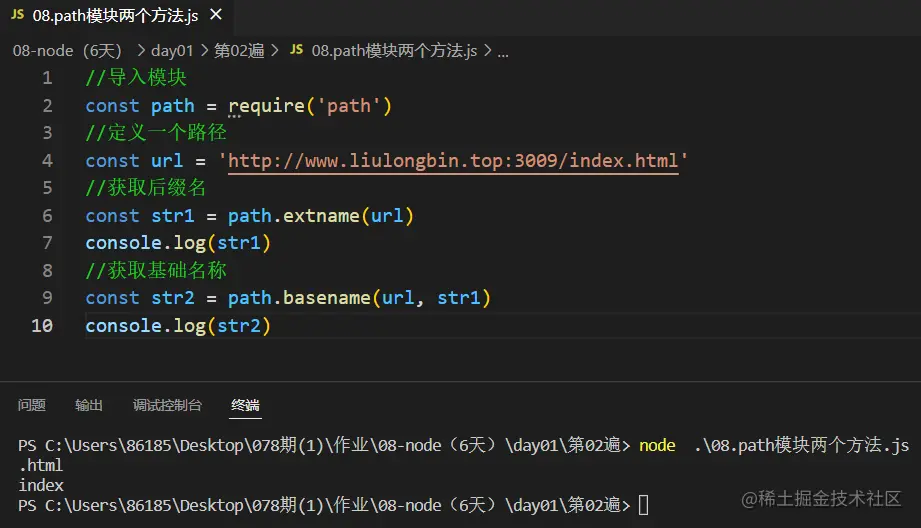Click the breadcrumb file name 08.path模块两个方法.js
The width and height of the screenshot is (921, 528).
coord(394,51)
